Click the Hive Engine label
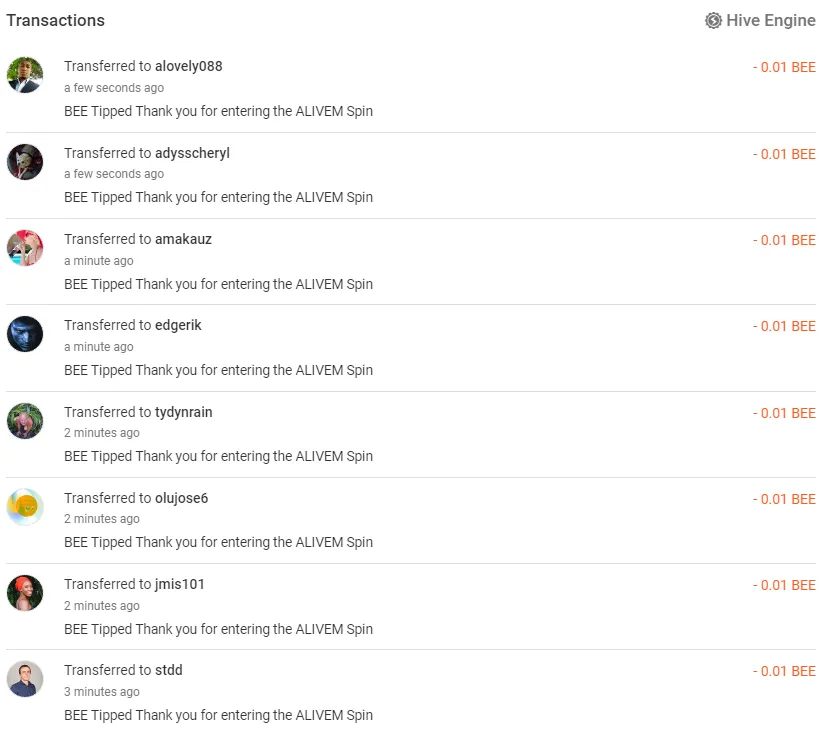 point(771,20)
